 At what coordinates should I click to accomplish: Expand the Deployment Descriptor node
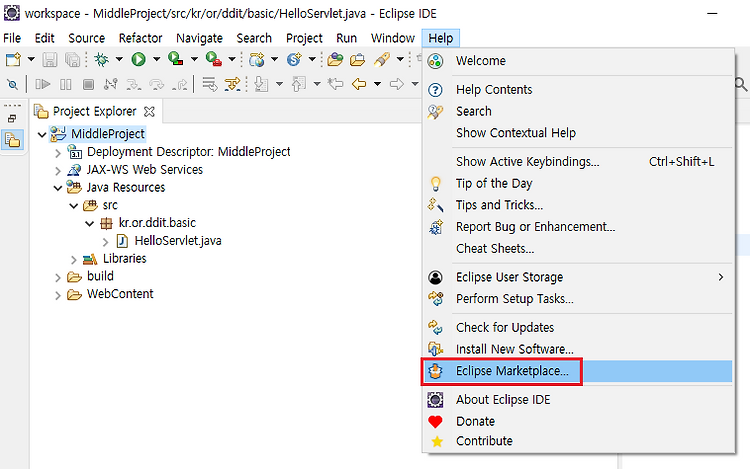coord(58,153)
